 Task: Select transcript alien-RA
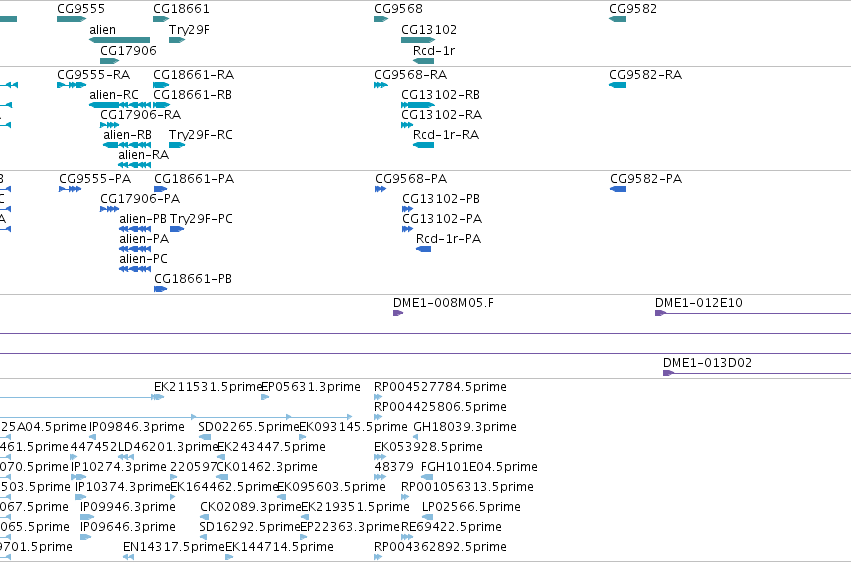pos(135,165)
